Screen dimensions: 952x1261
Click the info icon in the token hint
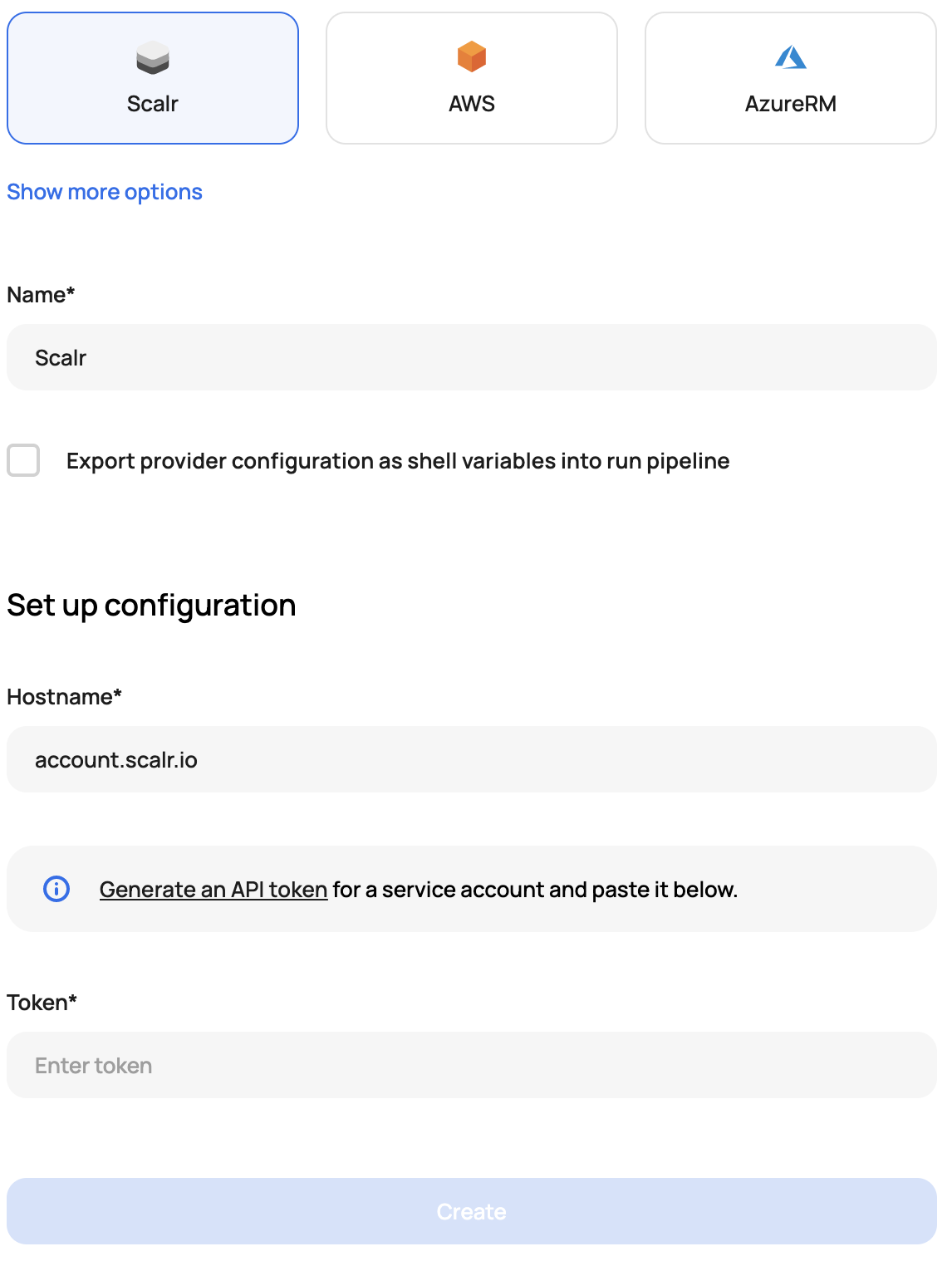(x=56, y=890)
